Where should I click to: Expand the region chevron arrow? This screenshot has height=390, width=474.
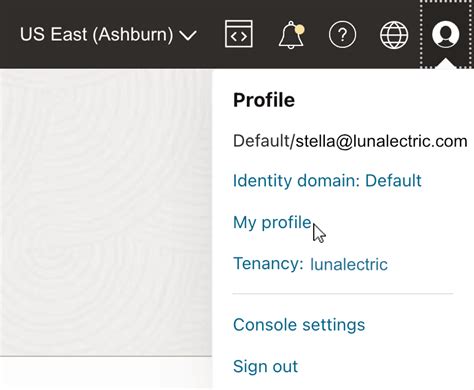click(188, 35)
